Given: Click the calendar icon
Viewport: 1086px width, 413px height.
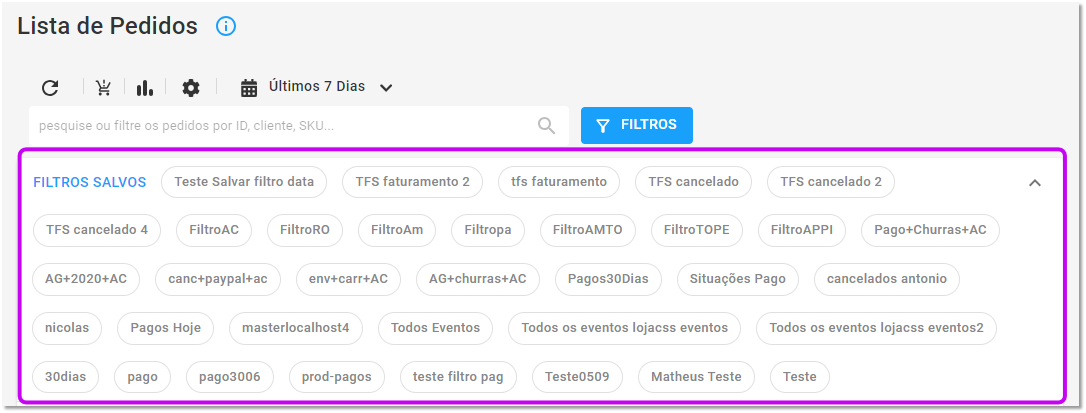Looking at the screenshot, I should [249, 88].
